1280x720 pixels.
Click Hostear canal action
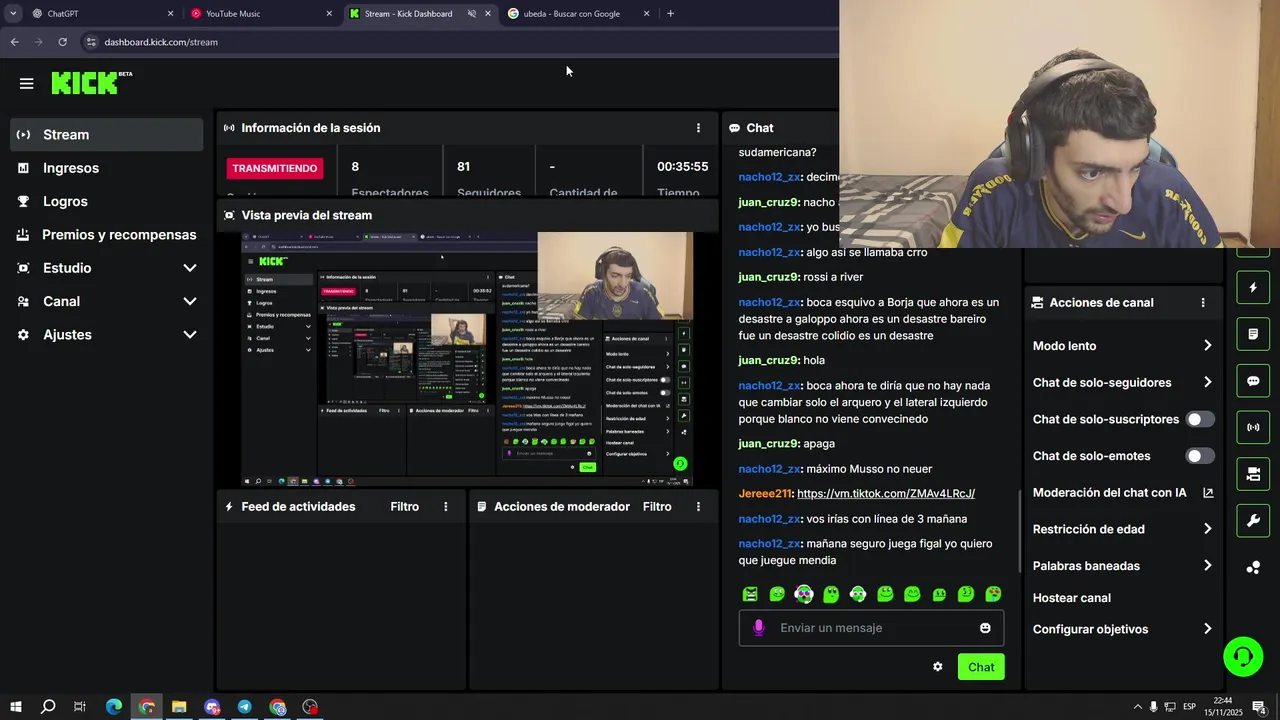(1072, 598)
